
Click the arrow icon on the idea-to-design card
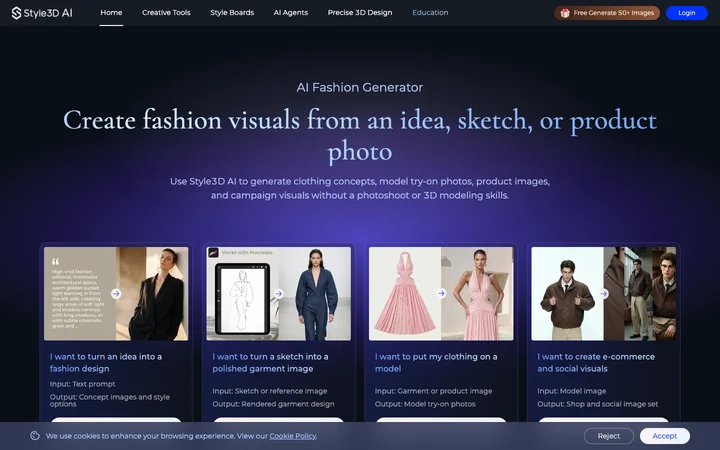coord(116,293)
